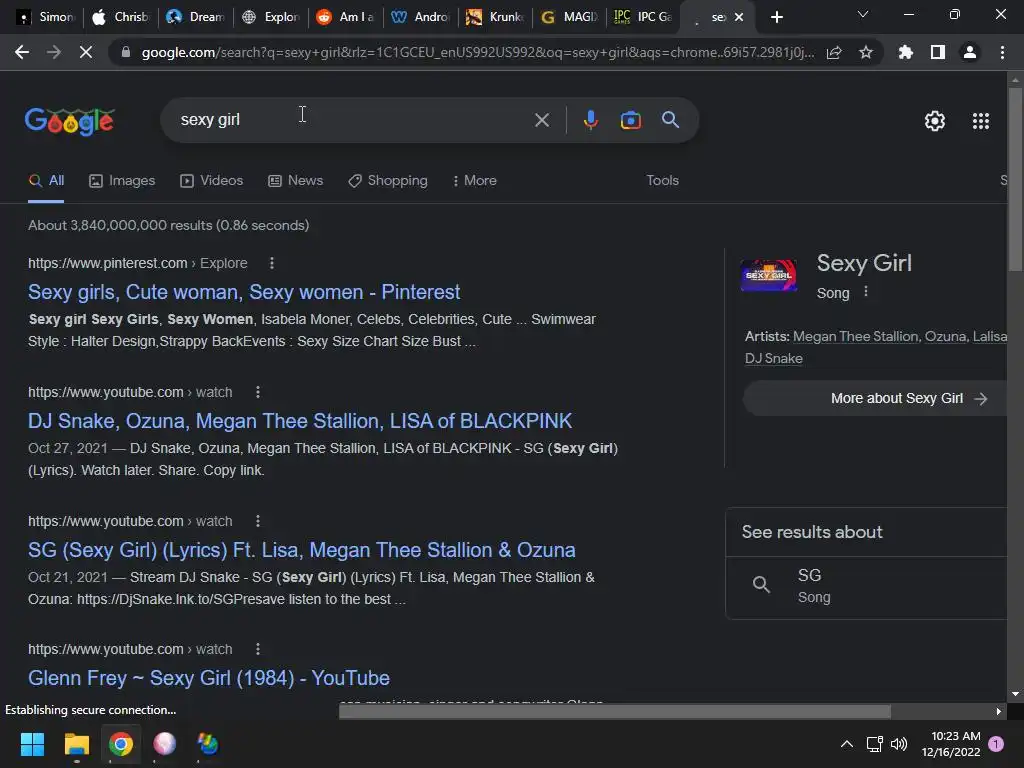Submit search with the magnifier icon
The height and width of the screenshot is (768, 1024).
(x=670, y=120)
